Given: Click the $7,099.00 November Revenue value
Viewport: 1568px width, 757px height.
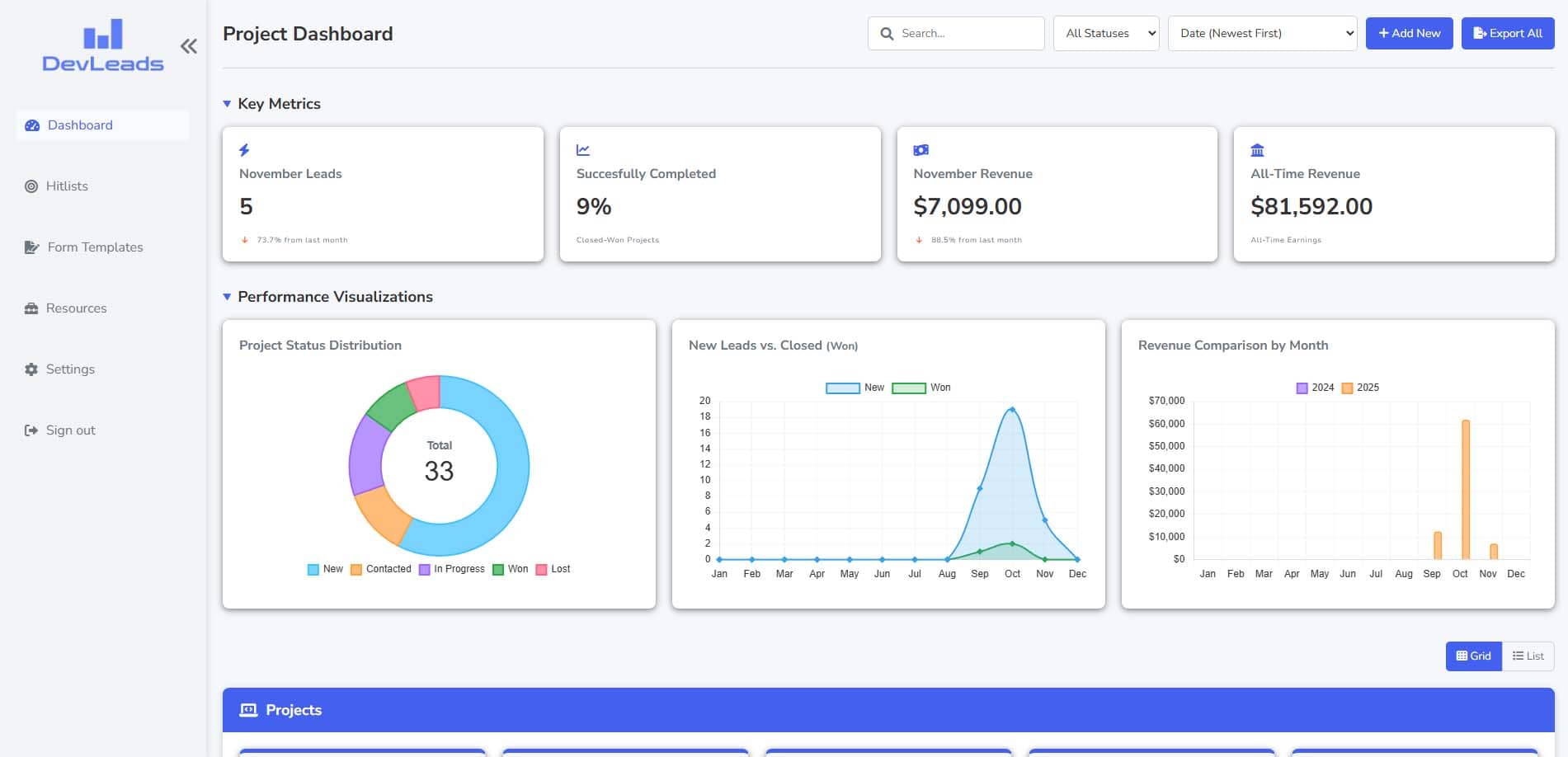Looking at the screenshot, I should [x=968, y=206].
